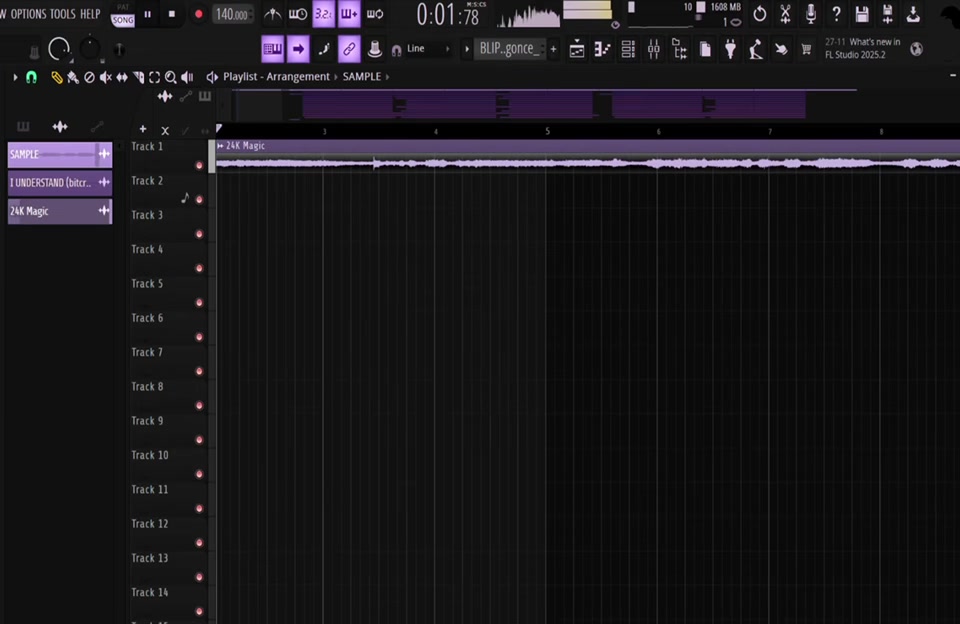Select the paint brush tool

73,77
